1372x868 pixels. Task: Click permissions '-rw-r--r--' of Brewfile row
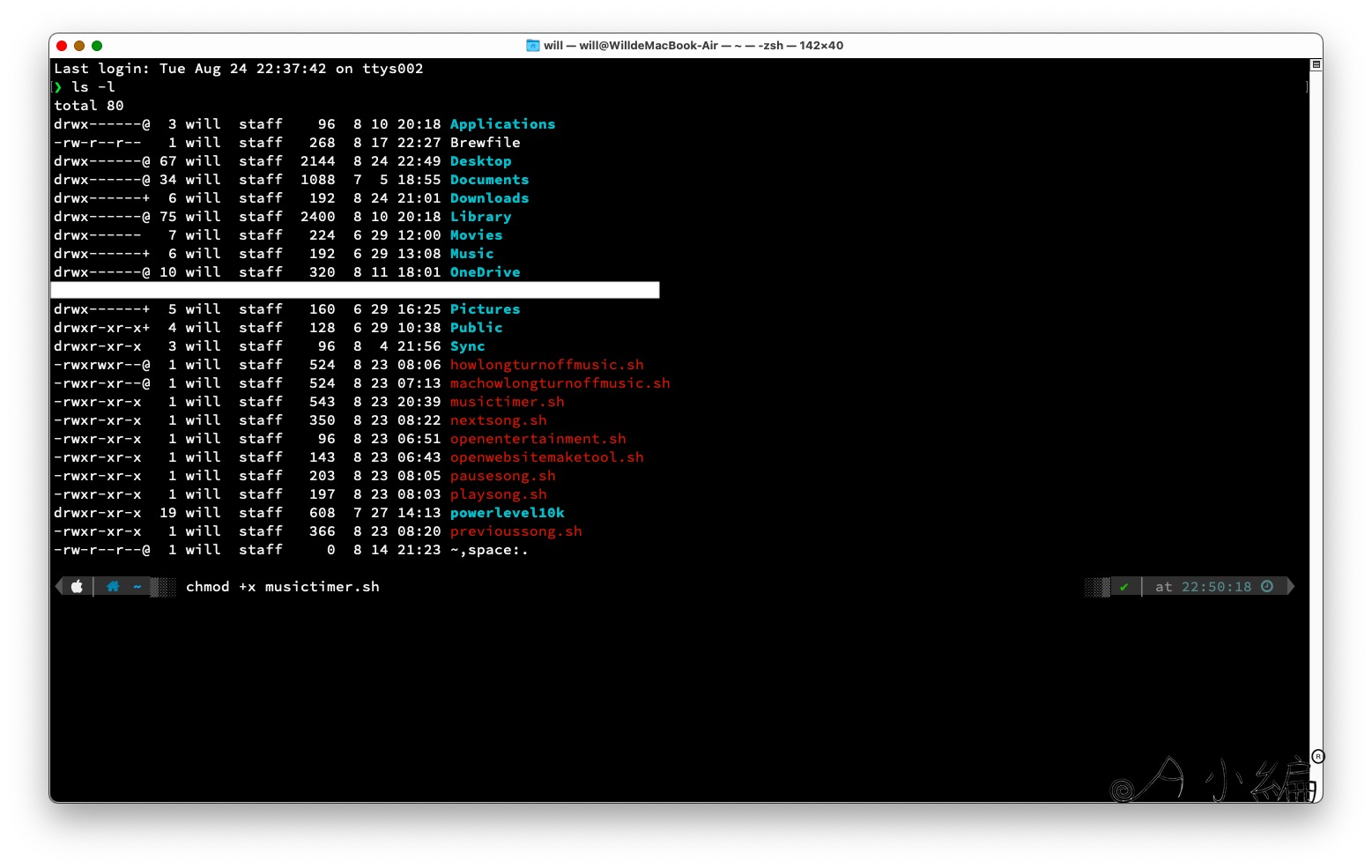click(x=97, y=143)
